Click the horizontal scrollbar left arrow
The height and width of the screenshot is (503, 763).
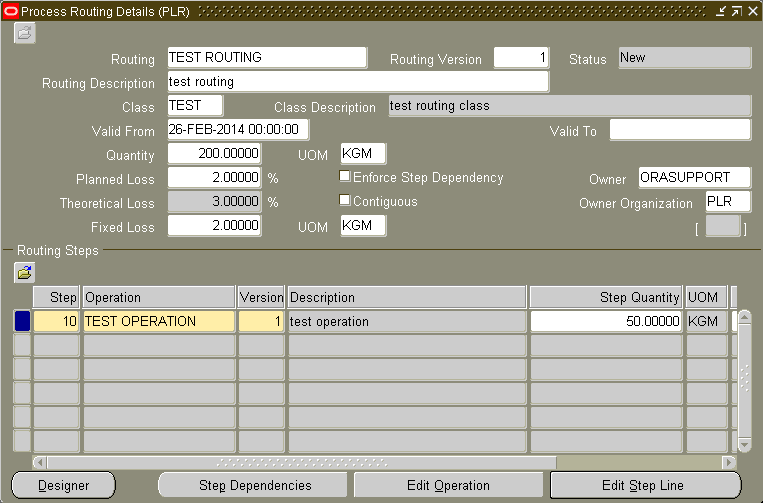click(x=40, y=462)
